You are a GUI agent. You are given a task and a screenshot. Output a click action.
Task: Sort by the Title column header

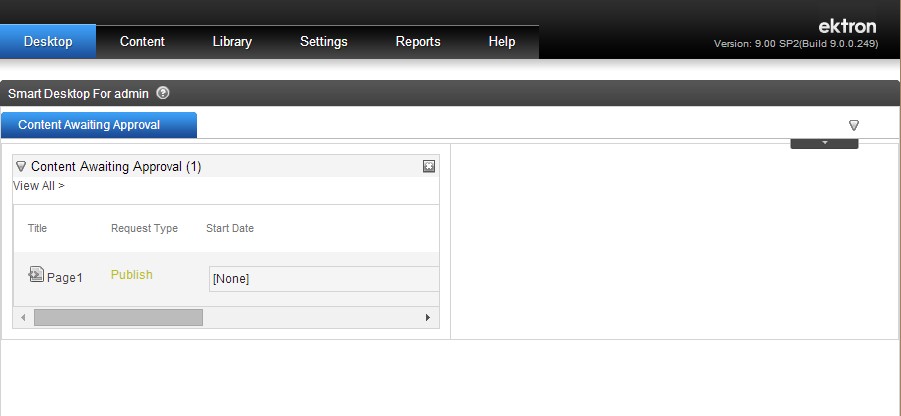[x=37, y=228]
